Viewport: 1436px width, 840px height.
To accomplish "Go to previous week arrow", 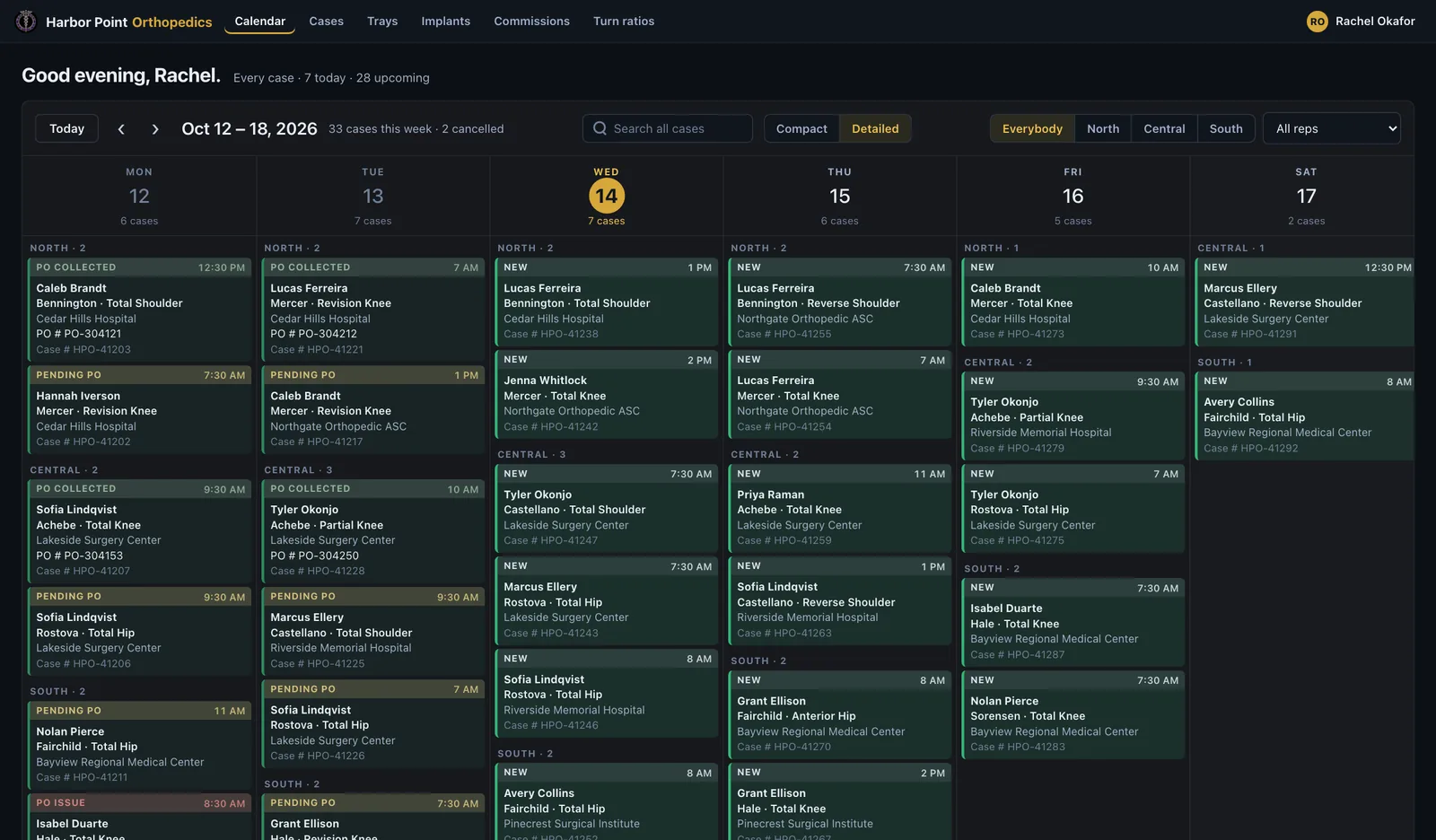I will click(121, 129).
